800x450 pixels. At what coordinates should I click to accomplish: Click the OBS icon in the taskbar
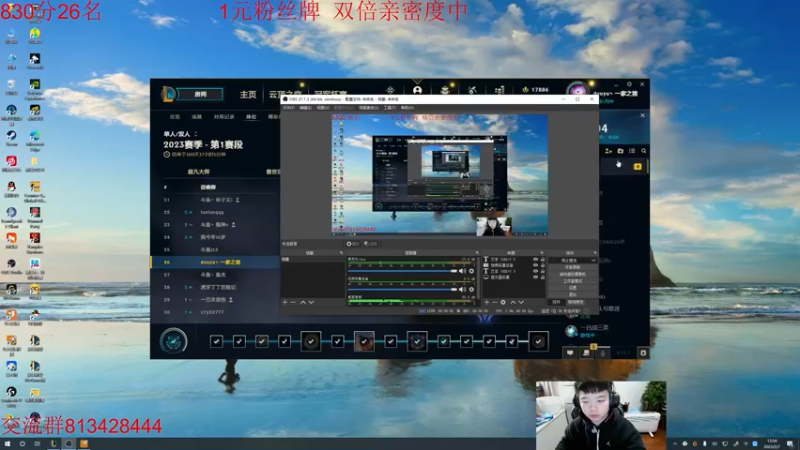point(68,444)
